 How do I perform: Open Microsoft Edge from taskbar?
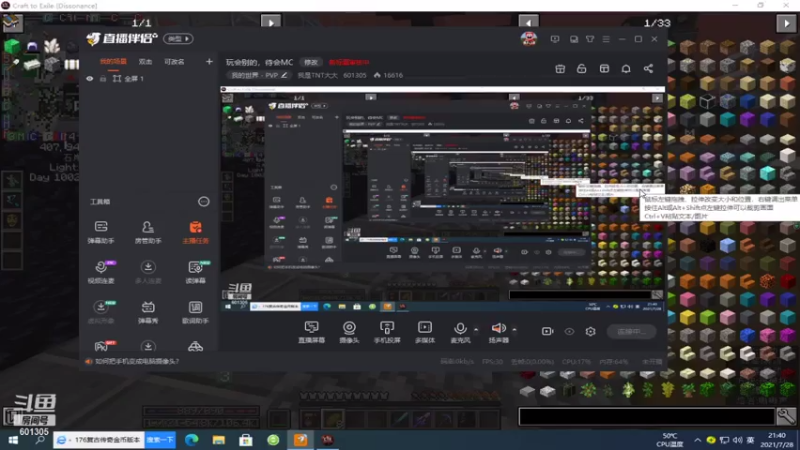[192, 440]
